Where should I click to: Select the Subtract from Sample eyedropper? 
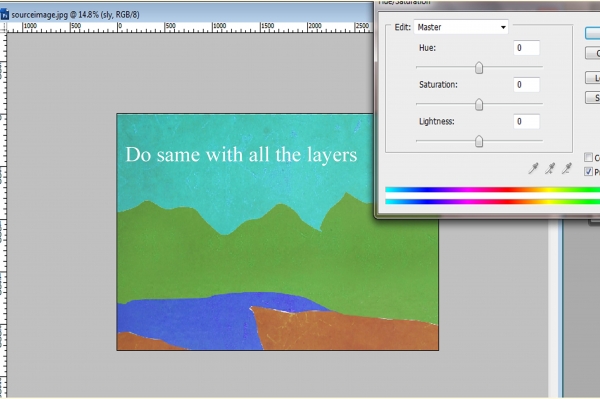tap(567, 168)
